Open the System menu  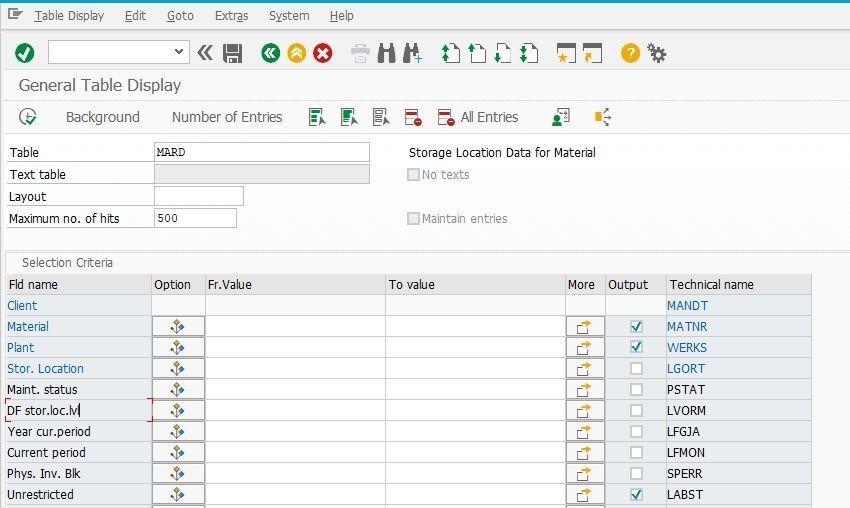pyautogui.click(x=289, y=16)
